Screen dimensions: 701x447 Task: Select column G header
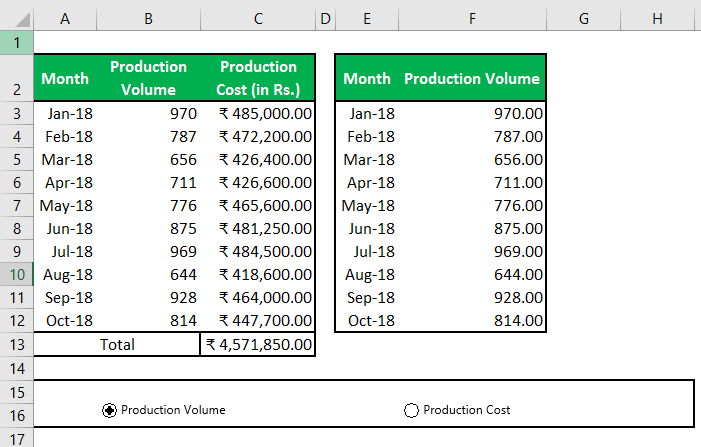pyautogui.click(x=583, y=19)
